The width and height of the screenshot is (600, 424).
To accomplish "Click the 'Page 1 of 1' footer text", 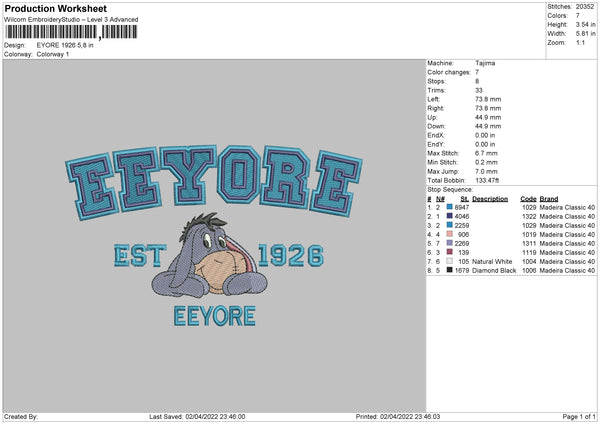I will click(579, 417).
